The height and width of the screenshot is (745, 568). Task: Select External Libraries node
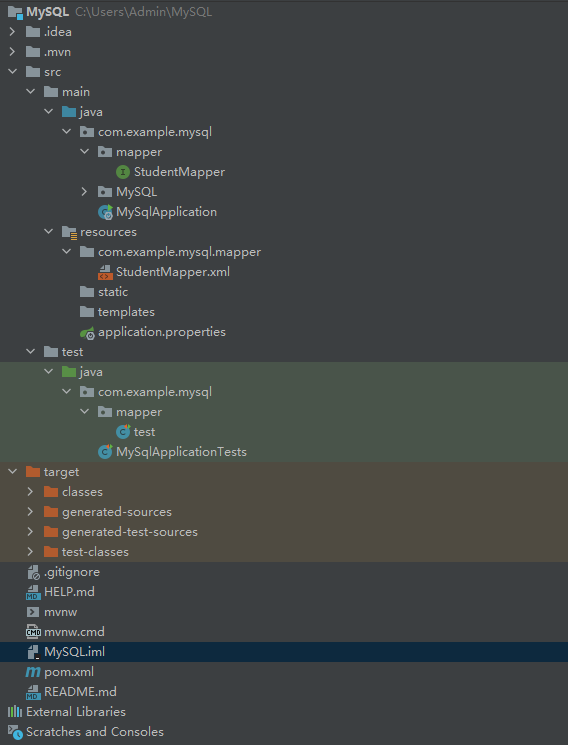(76, 712)
